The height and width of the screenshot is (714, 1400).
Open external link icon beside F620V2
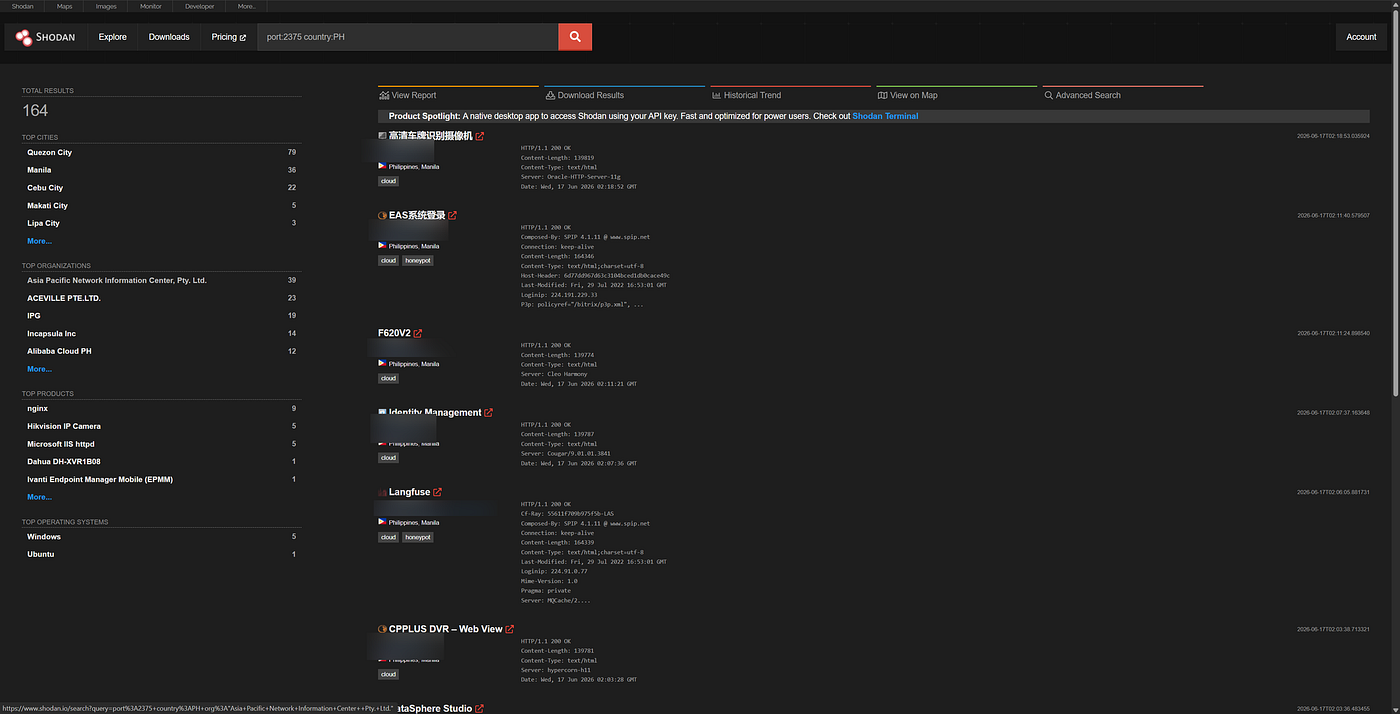click(418, 333)
